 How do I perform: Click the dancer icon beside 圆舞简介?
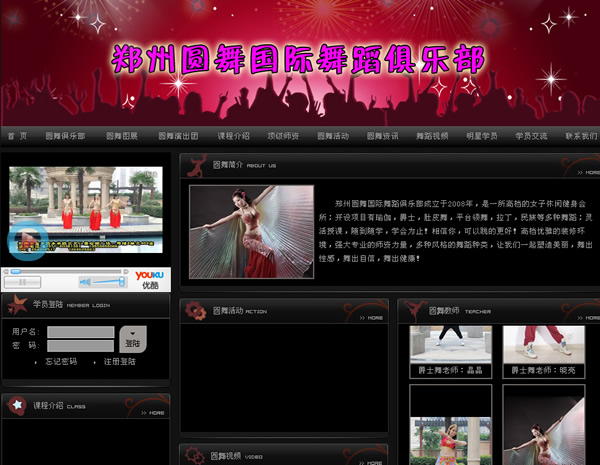197,166
